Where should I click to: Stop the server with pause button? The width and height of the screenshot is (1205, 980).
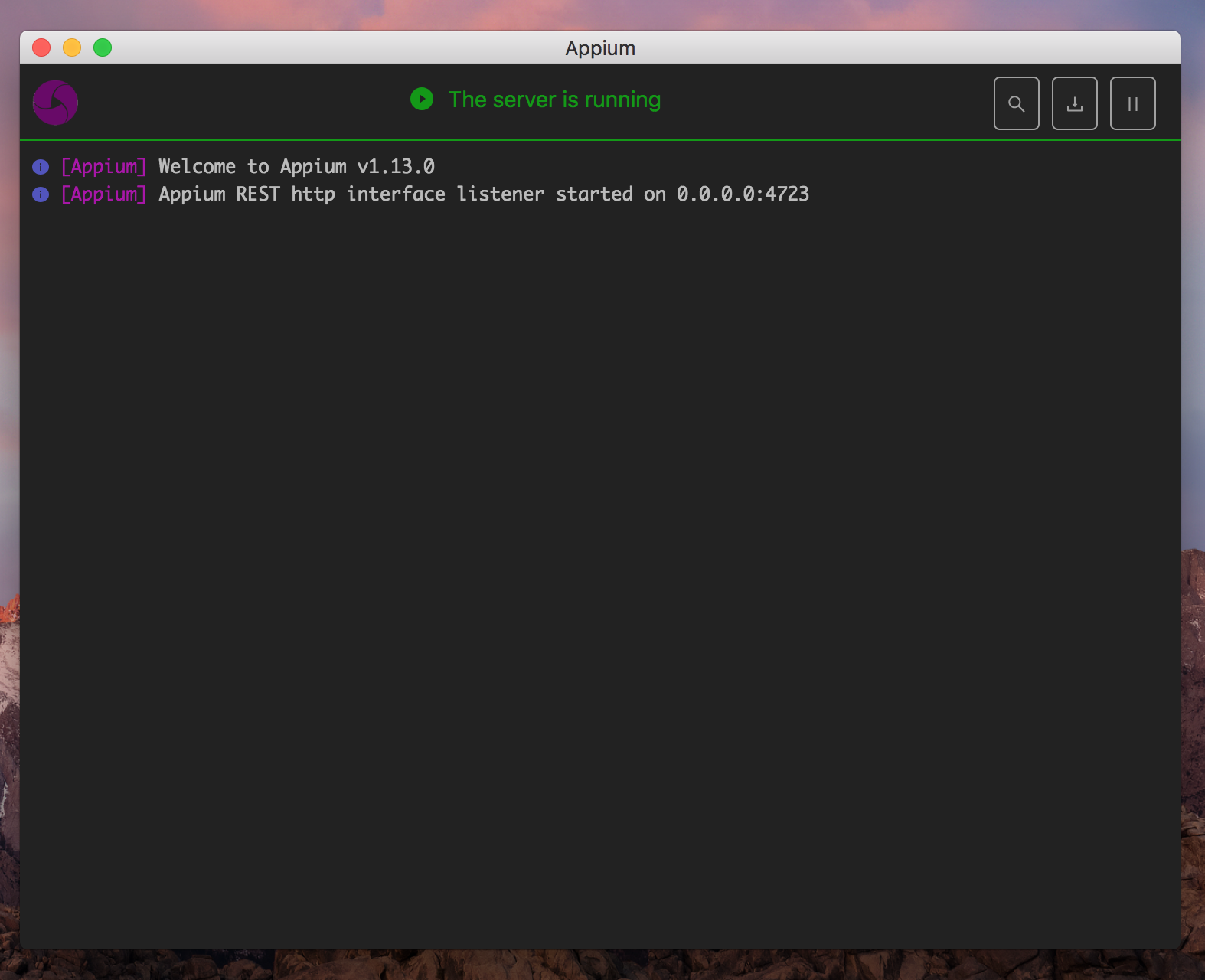1132,103
